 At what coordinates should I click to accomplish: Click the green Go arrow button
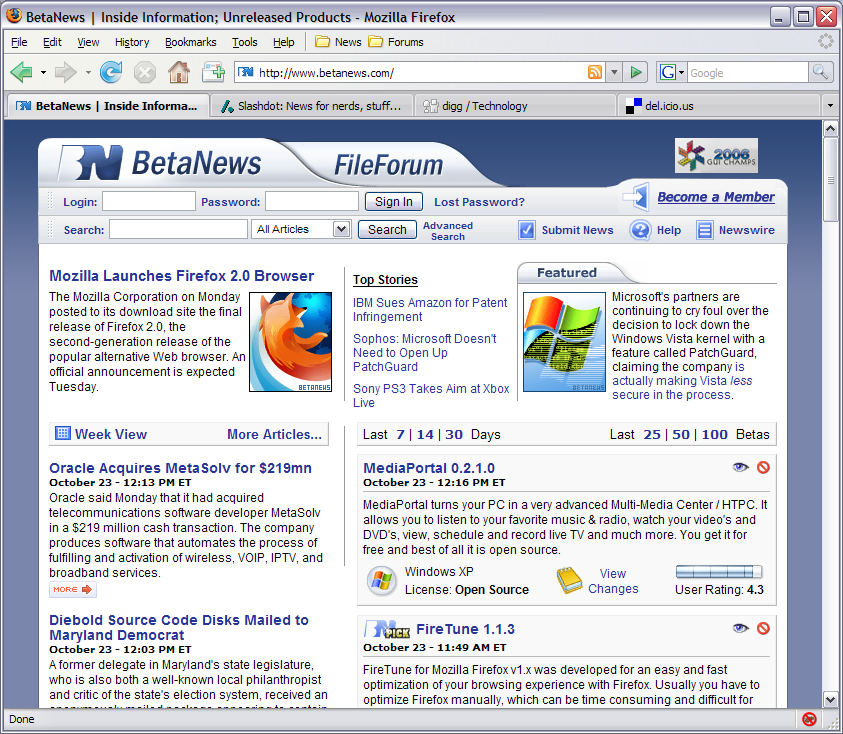tap(636, 72)
